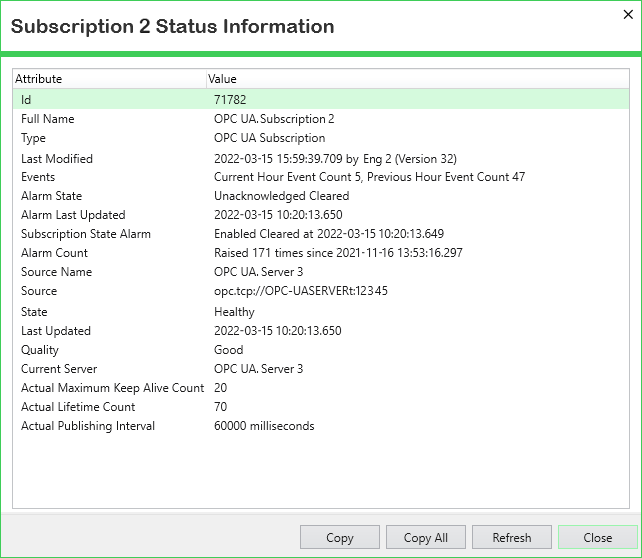The height and width of the screenshot is (558, 642).
Task: Refresh the subscription status information
Action: (x=511, y=537)
